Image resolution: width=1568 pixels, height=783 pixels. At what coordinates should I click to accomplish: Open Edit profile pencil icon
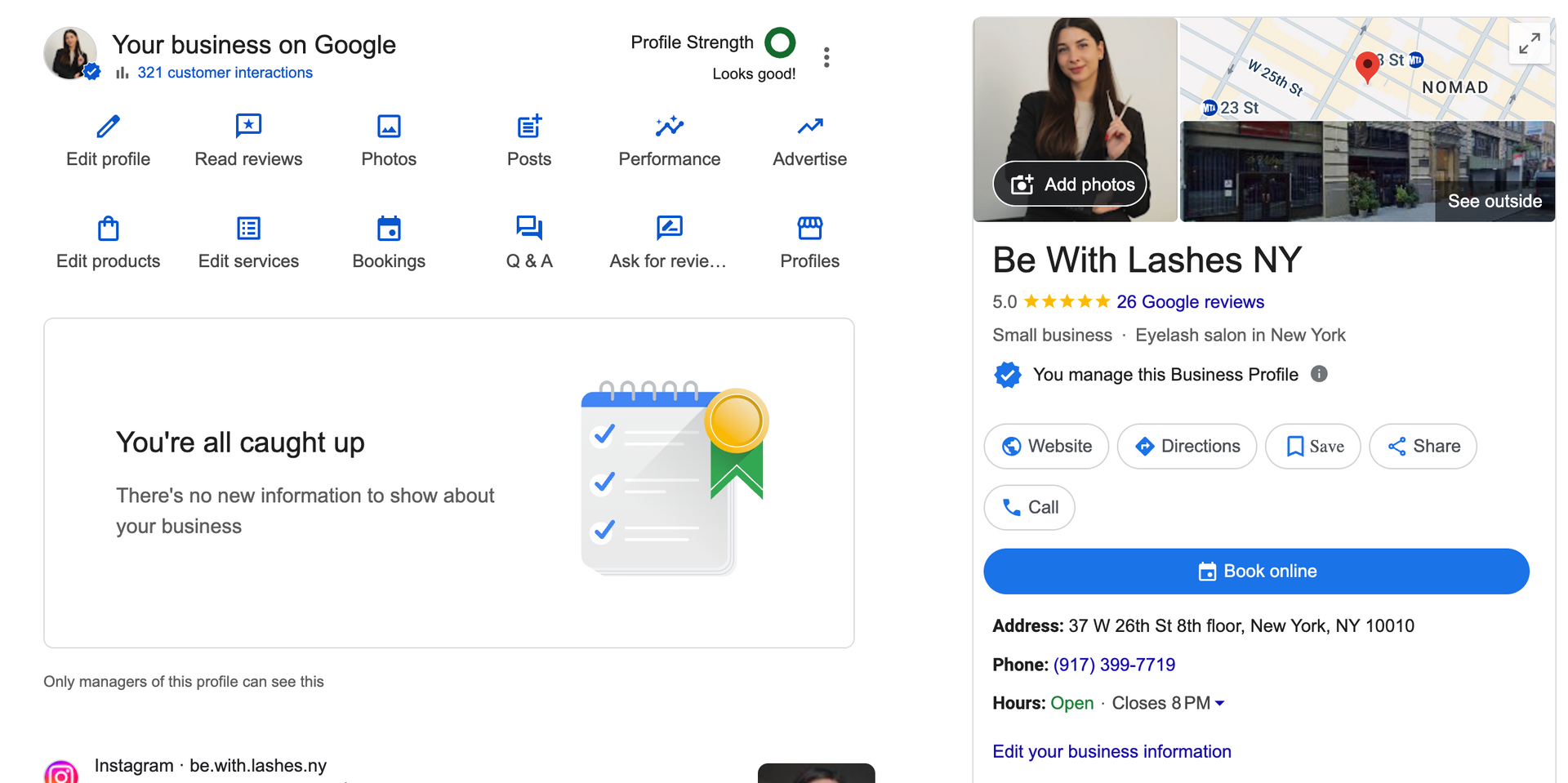pos(109,127)
